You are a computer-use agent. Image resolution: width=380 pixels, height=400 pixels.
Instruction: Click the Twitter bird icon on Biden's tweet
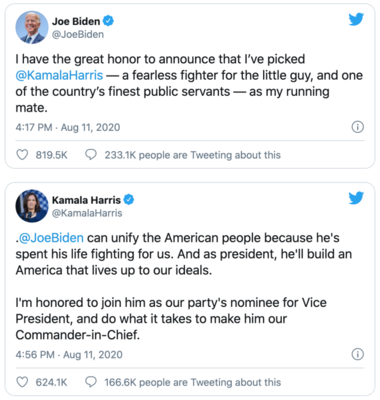pos(356,20)
